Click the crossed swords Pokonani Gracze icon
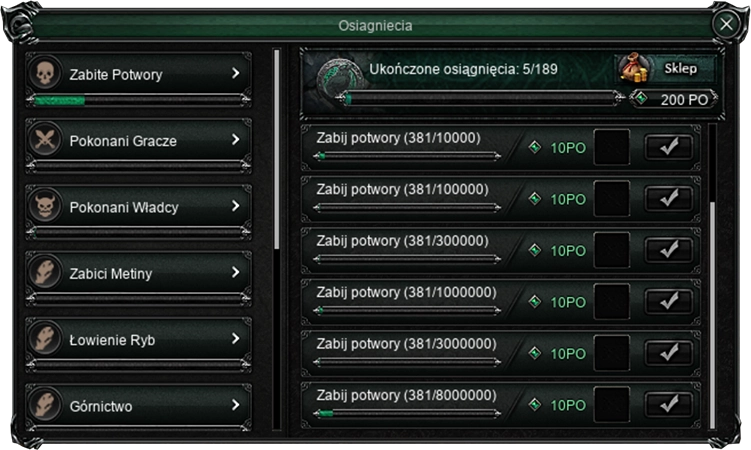Image resolution: width=751 pixels, height=450 pixels. coord(45,141)
